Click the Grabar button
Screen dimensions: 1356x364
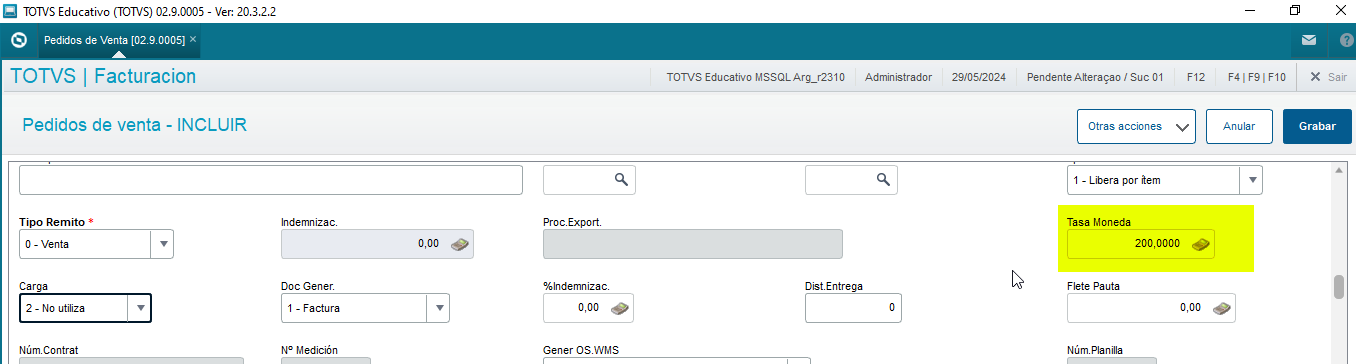1317,127
